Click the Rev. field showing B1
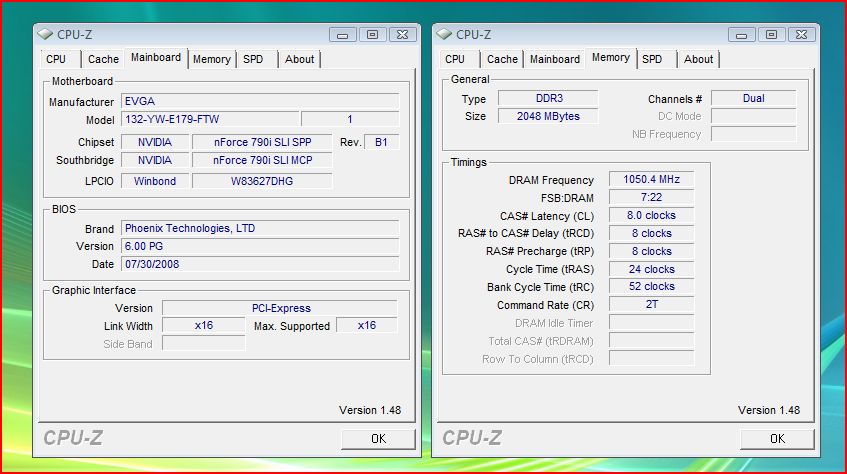This screenshot has width=847, height=474. tap(381, 142)
